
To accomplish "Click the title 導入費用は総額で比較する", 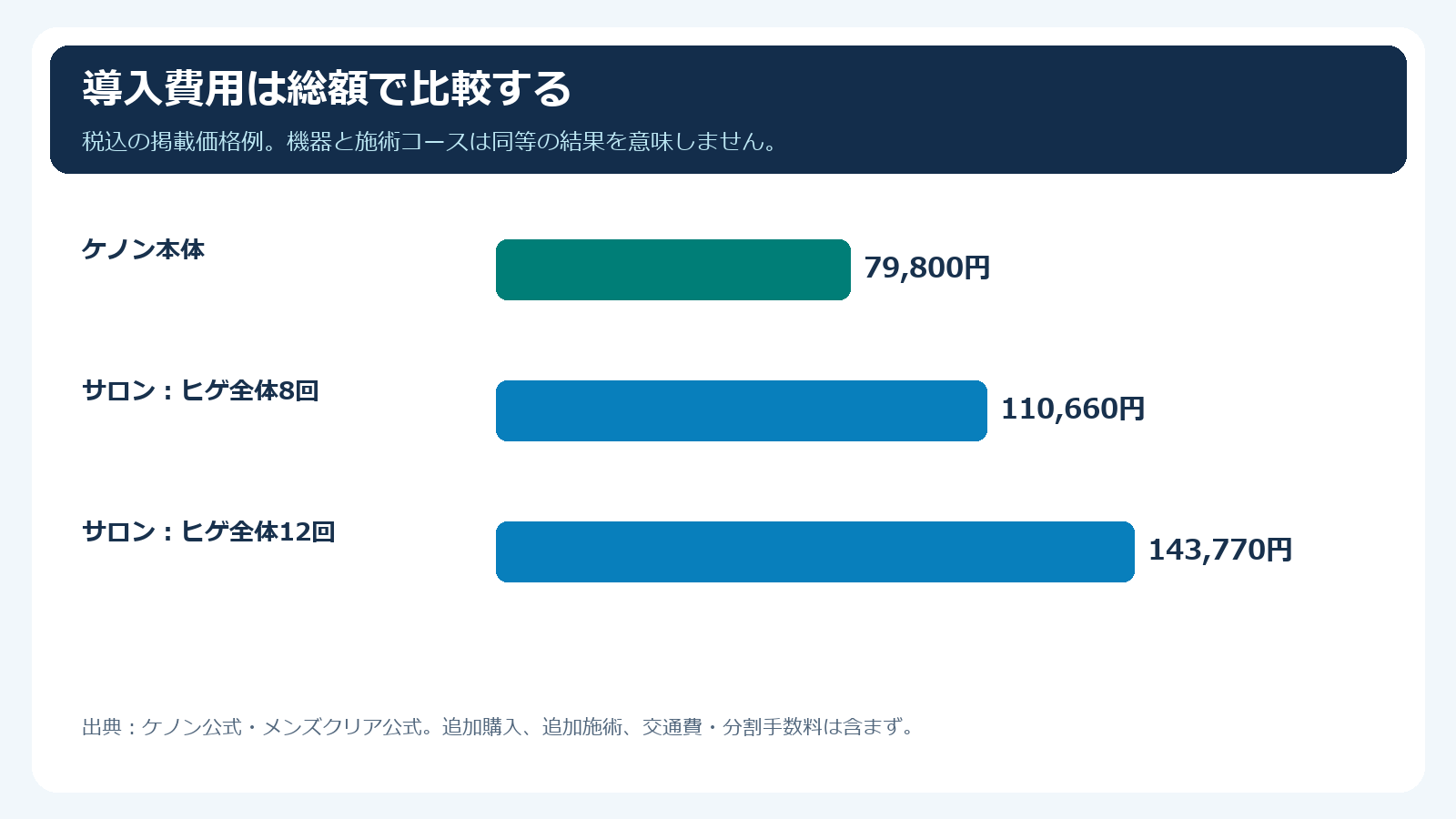I will (x=327, y=88).
